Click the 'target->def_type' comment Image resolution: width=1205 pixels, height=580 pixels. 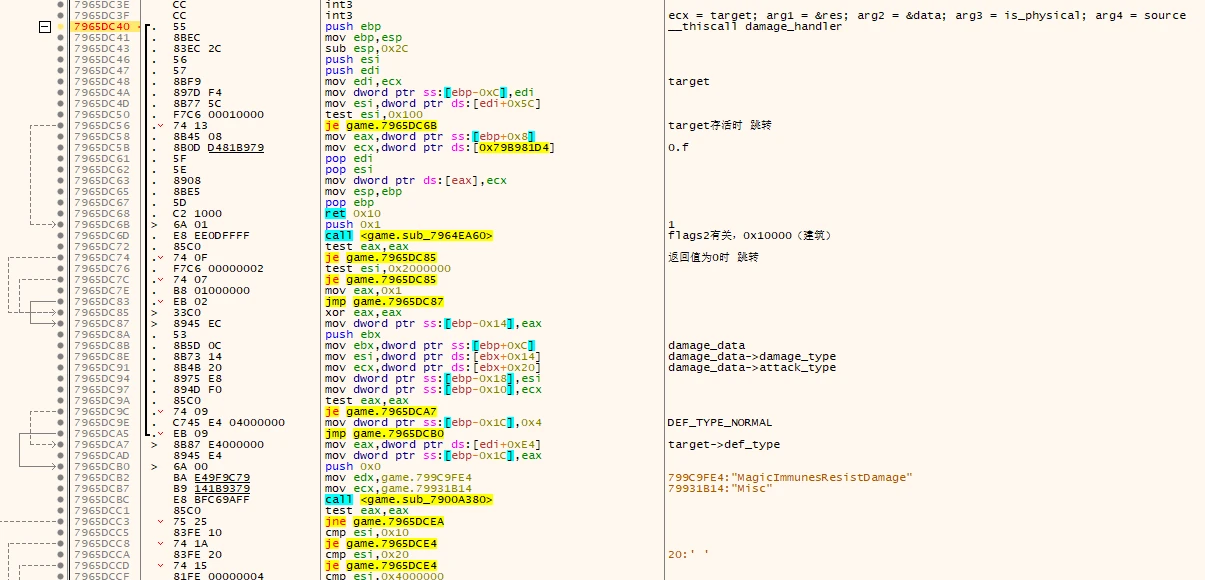pos(724,445)
